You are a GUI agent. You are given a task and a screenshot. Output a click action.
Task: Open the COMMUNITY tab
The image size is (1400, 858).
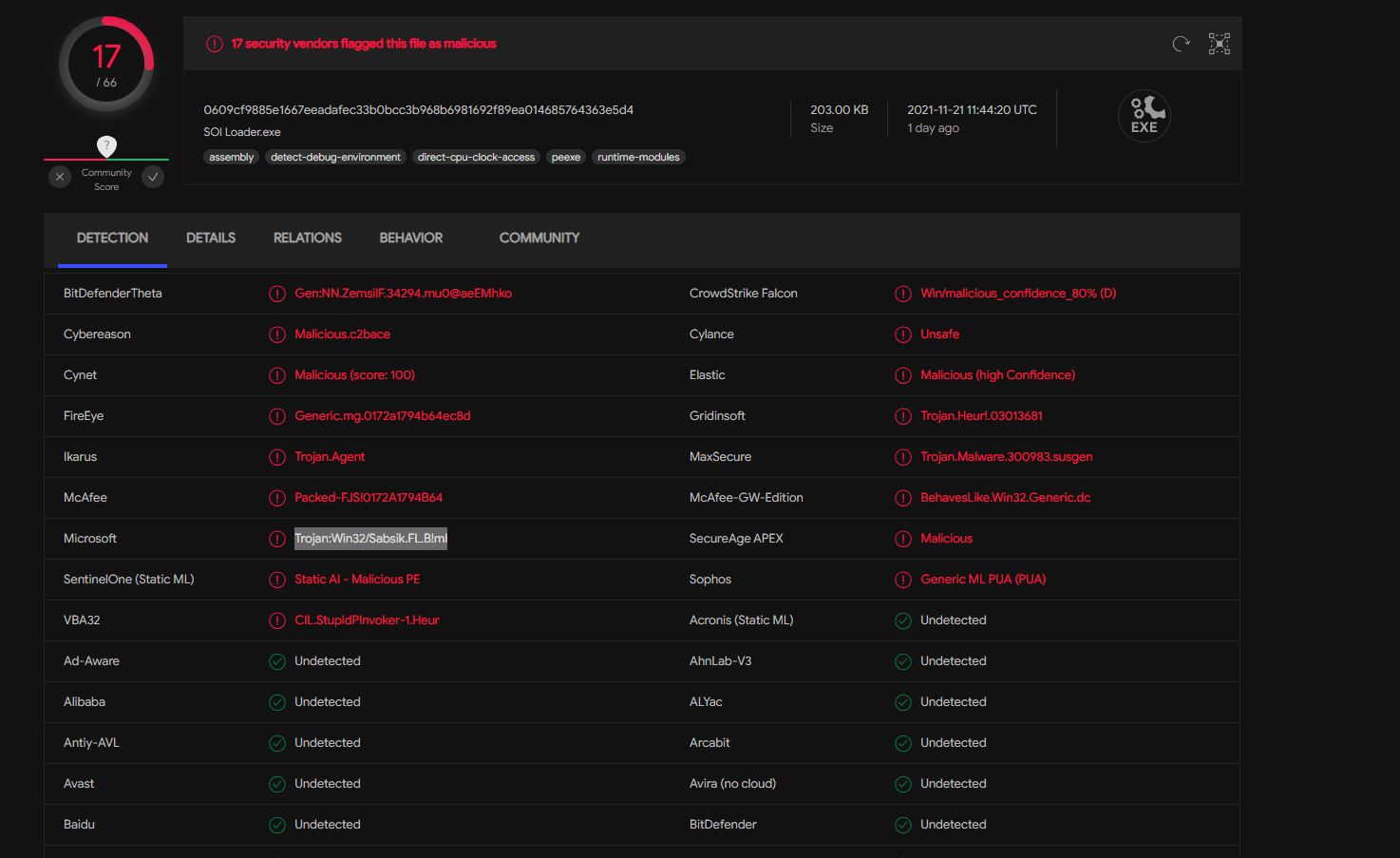pos(539,238)
